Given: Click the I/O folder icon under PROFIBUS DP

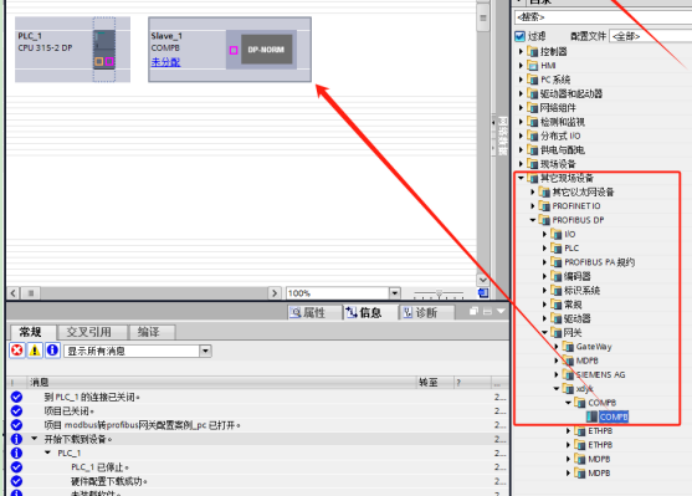Looking at the screenshot, I should point(557,234).
